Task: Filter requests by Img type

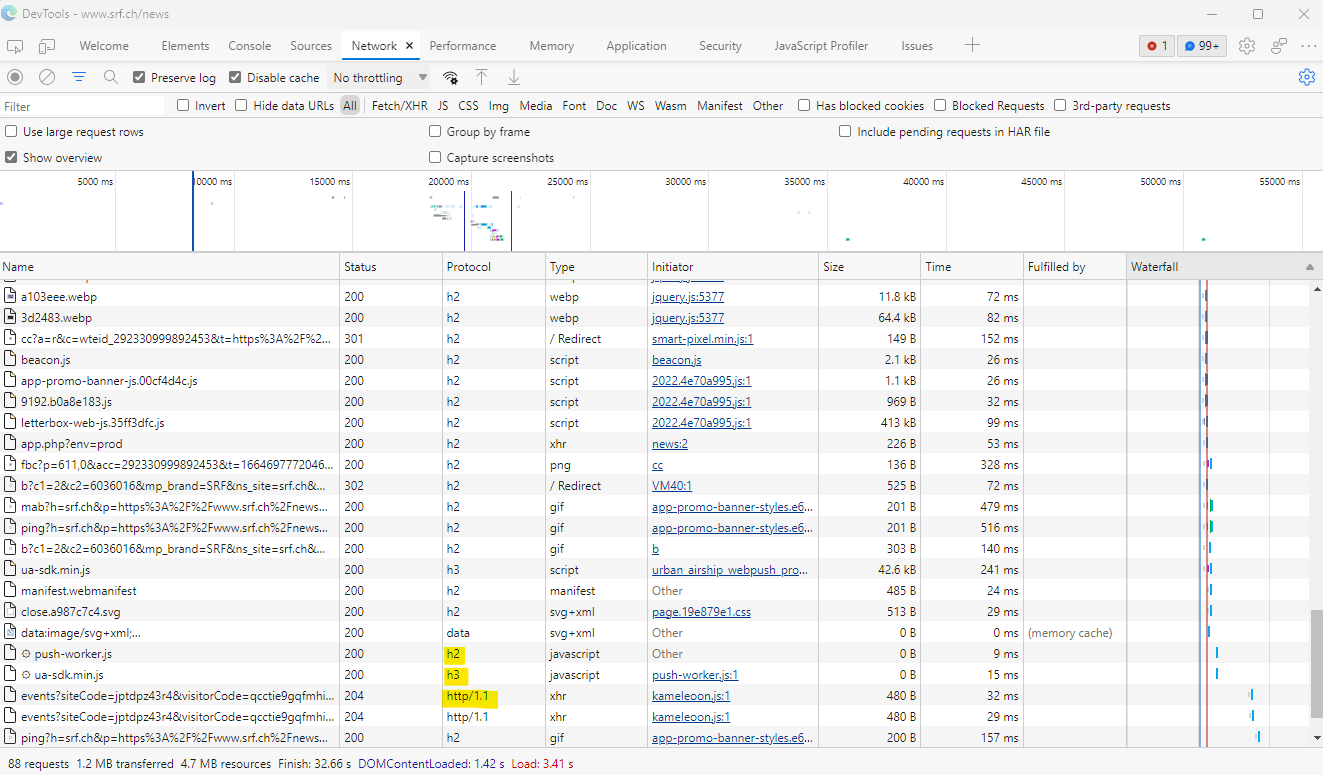Action: [x=498, y=105]
